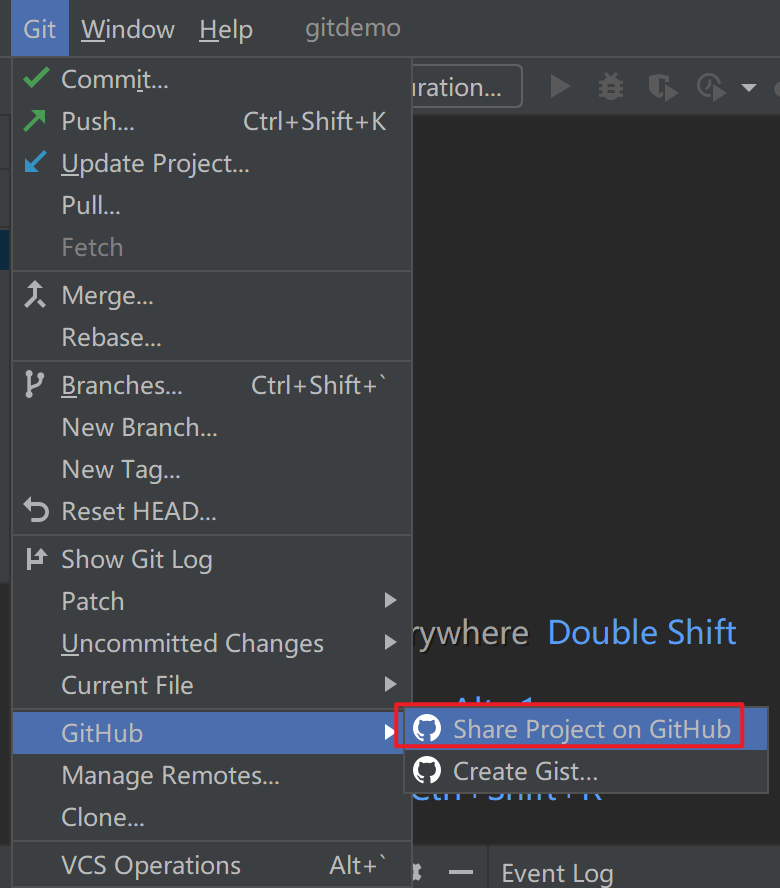Open the Help menu

coord(225,29)
